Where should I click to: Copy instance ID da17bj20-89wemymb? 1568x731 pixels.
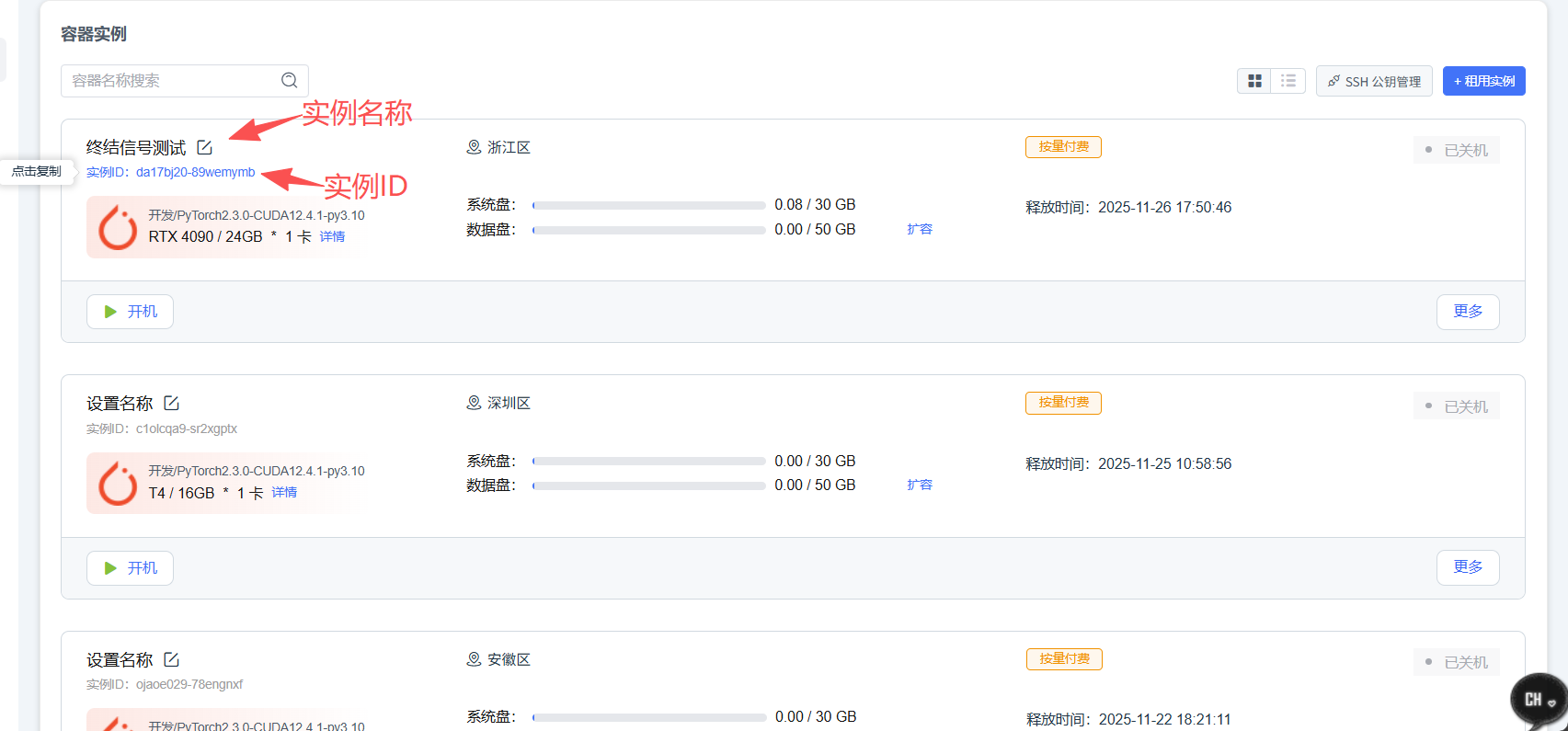click(x=195, y=172)
